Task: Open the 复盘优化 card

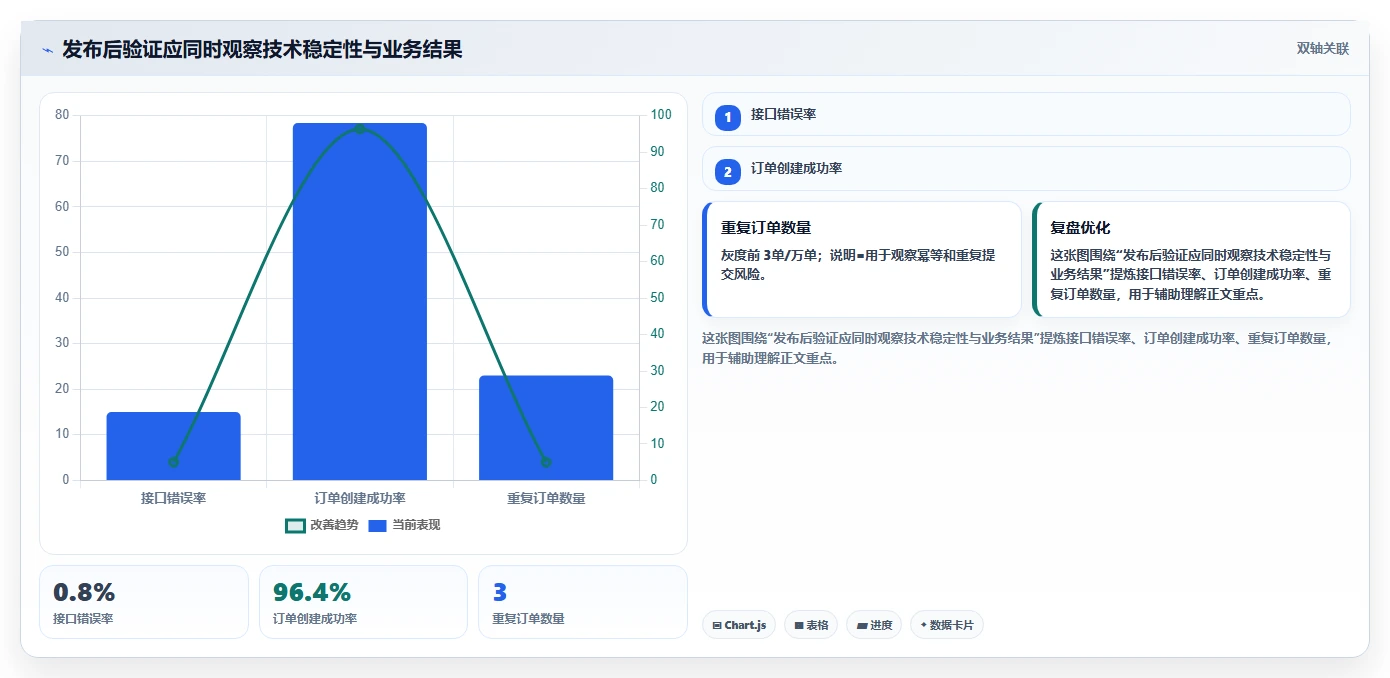Action: pyautogui.click(x=1191, y=260)
